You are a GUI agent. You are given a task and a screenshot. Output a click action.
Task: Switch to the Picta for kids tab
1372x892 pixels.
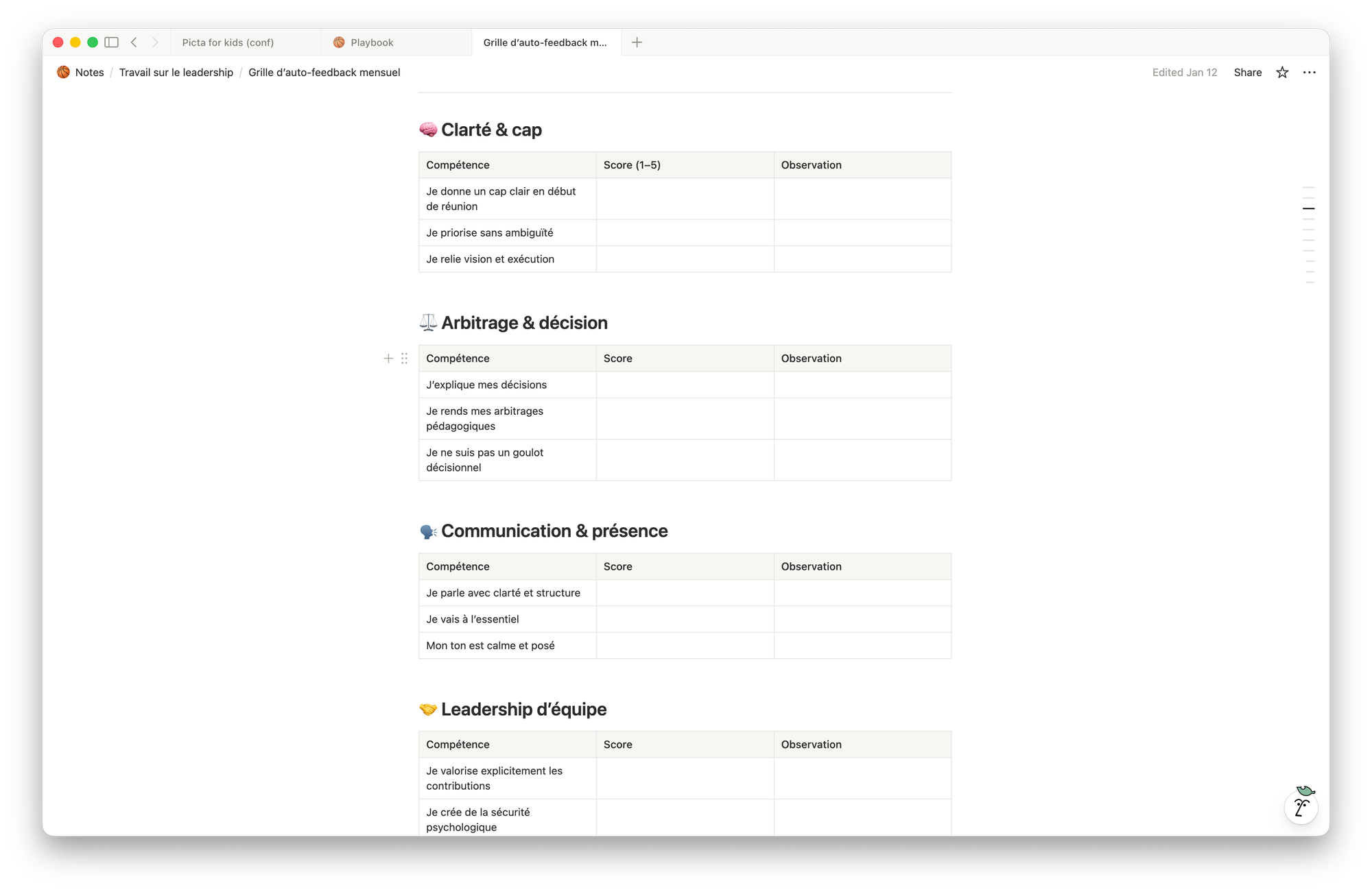click(x=228, y=43)
